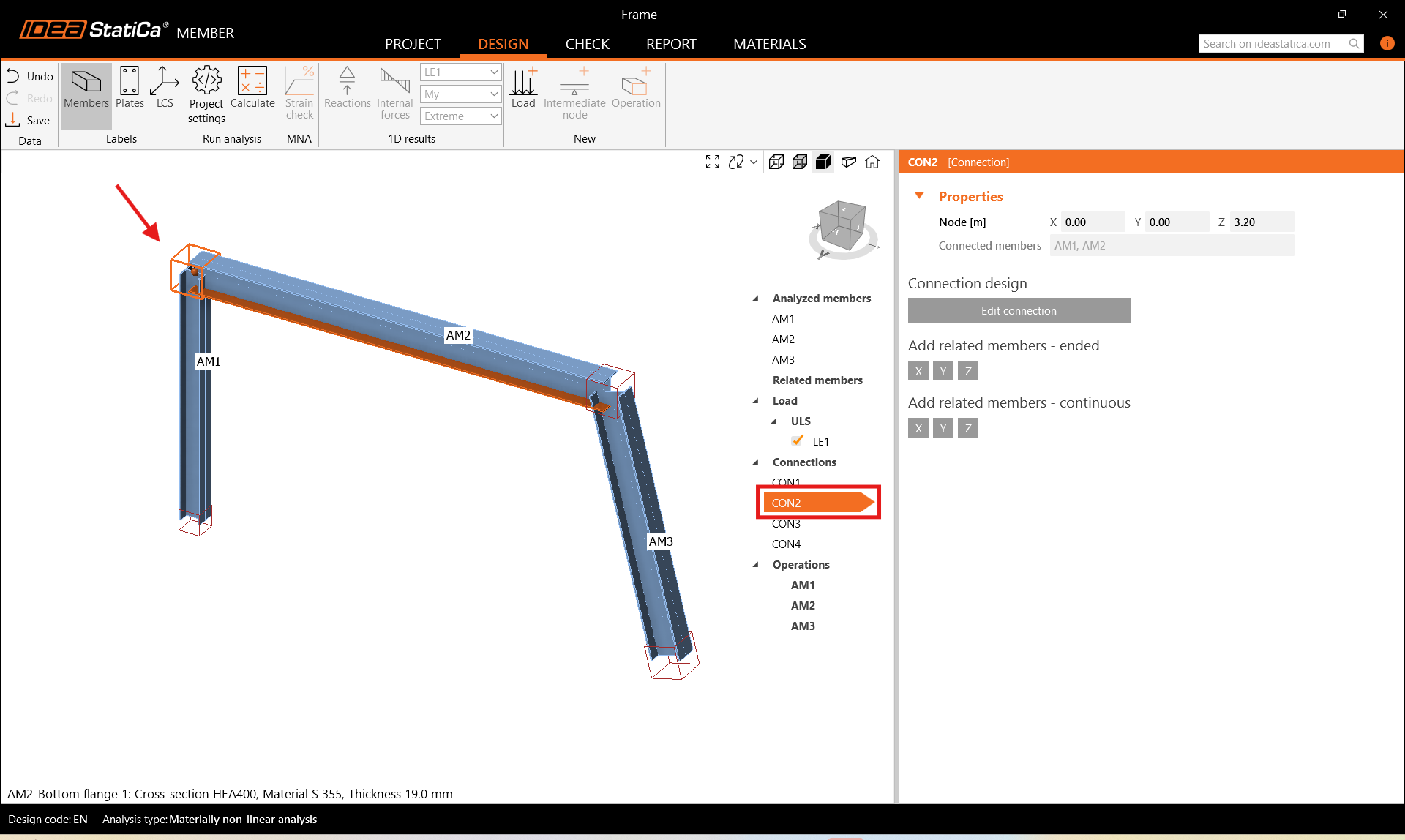
Task: Click the Edit connection button
Action: (x=1019, y=311)
